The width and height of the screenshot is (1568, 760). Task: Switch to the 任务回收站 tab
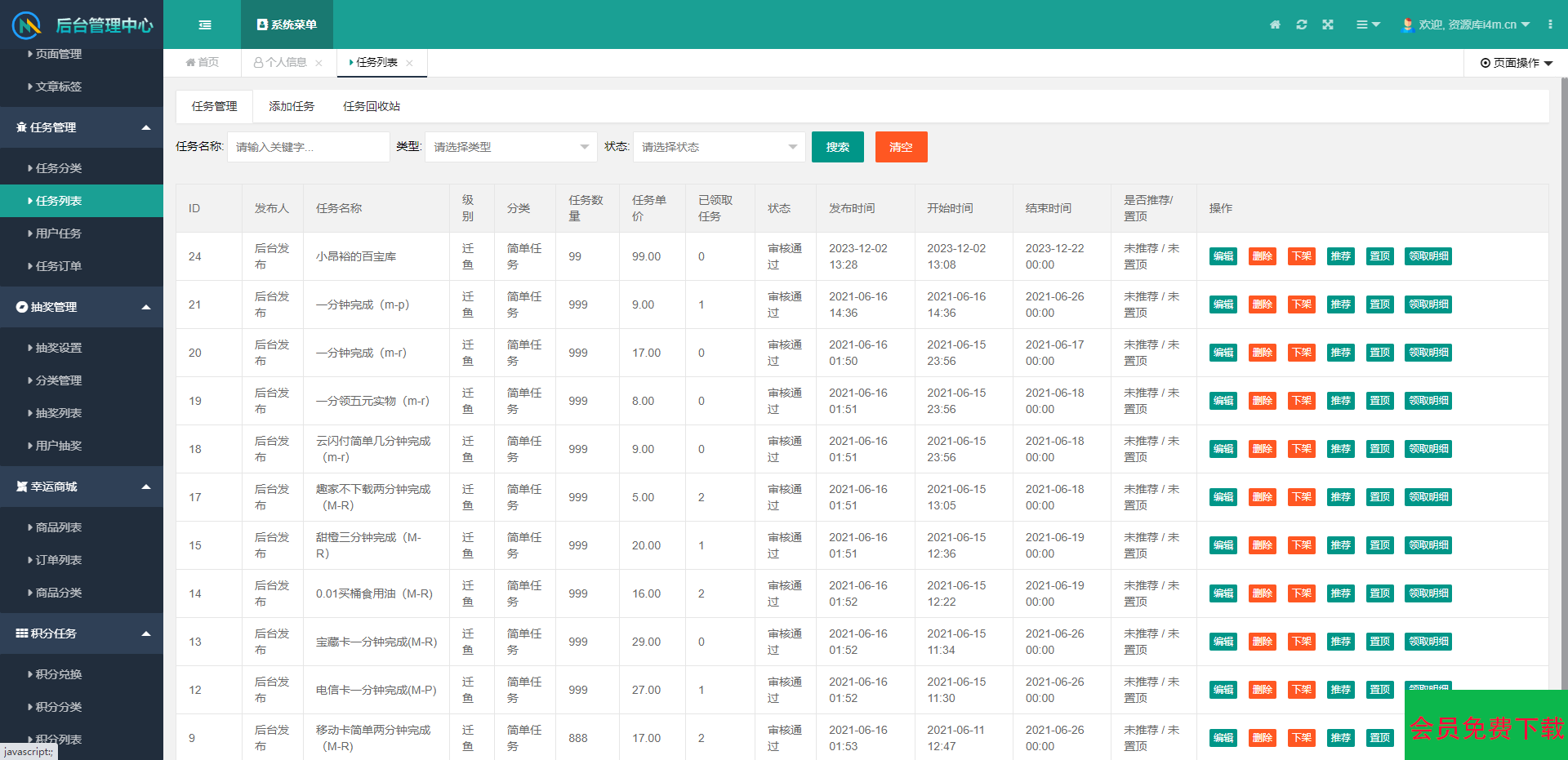coord(372,106)
